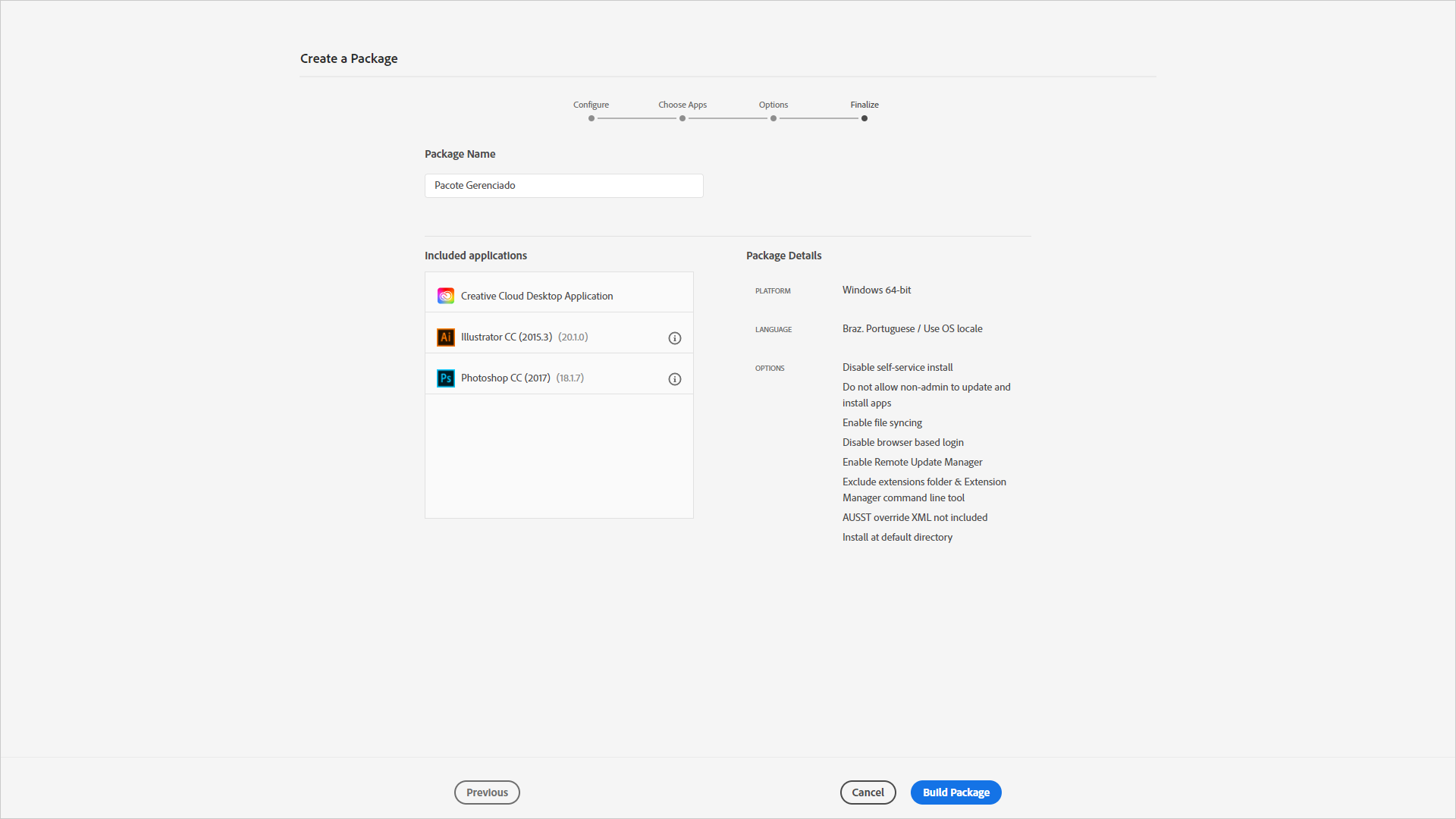Cancel package creation

[868, 792]
